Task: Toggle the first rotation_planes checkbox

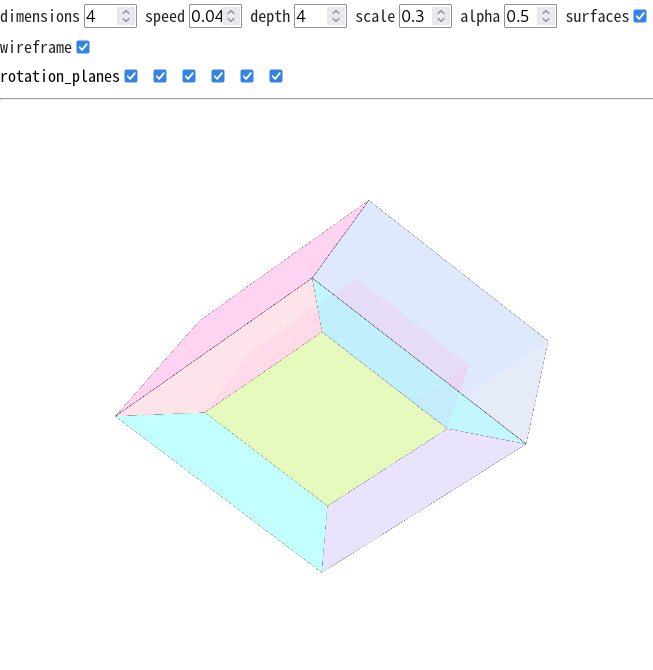Action: click(131, 76)
